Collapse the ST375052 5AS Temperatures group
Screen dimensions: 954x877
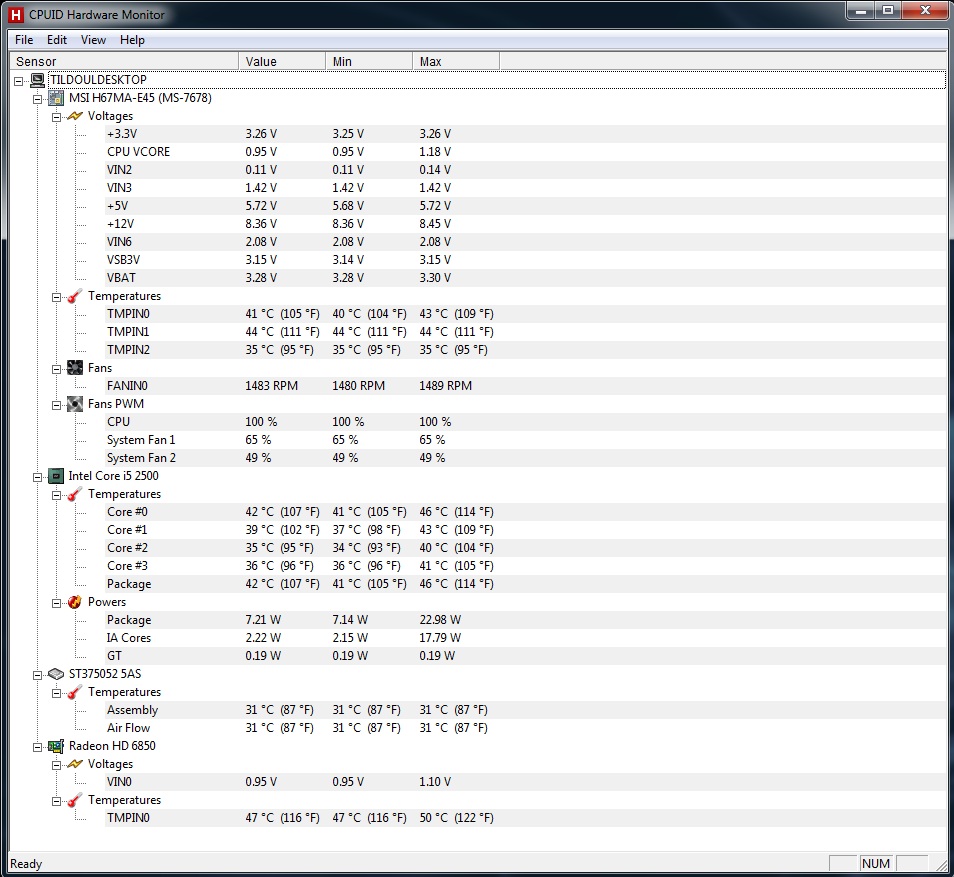[x=57, y=693]
